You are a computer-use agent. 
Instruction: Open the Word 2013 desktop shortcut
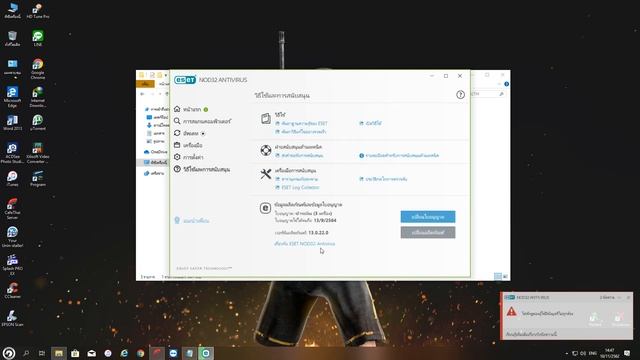coord(12,122)
